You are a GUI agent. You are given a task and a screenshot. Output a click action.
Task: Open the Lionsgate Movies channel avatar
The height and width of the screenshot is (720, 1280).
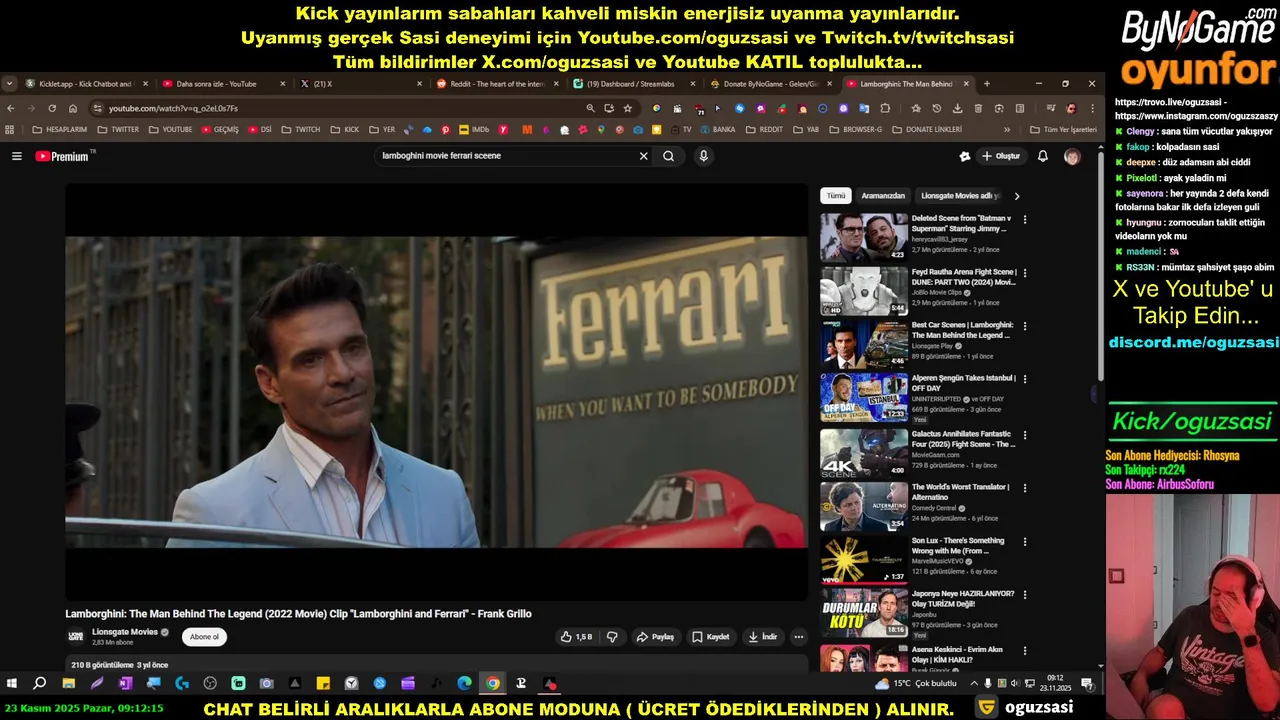click(x=75, y=637)
